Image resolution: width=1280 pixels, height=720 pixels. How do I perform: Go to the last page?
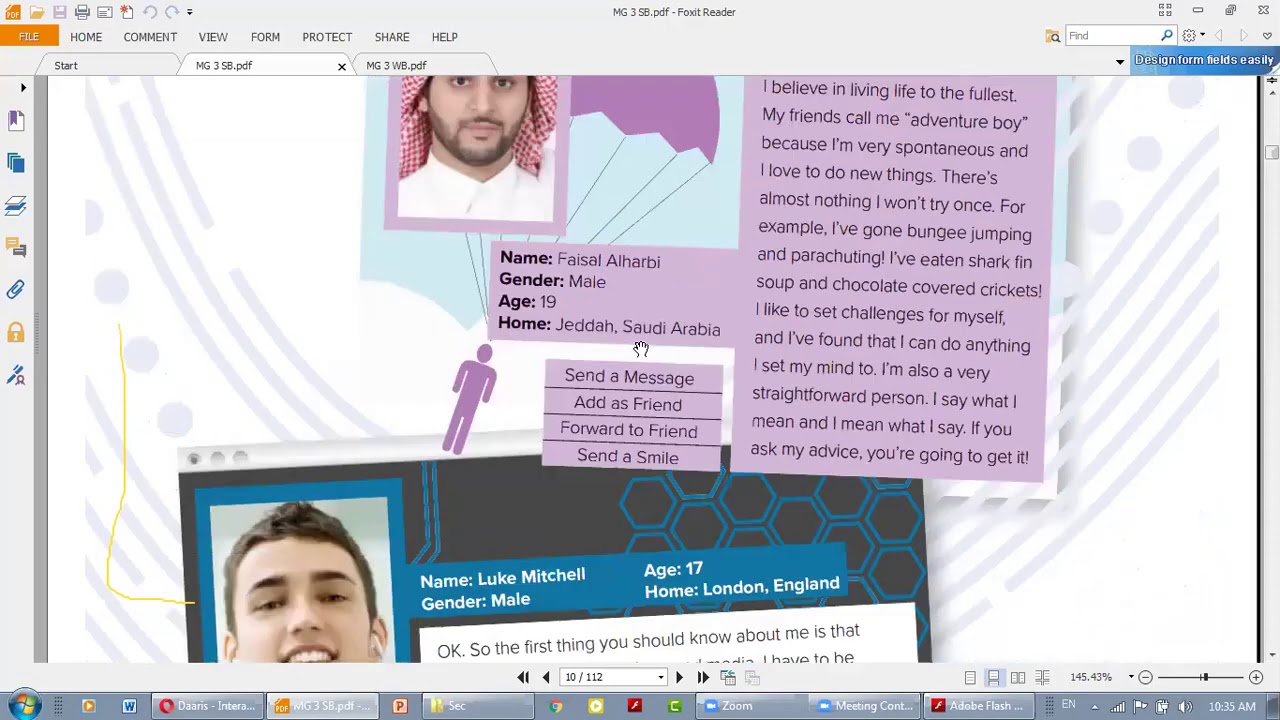pos(703,677)
